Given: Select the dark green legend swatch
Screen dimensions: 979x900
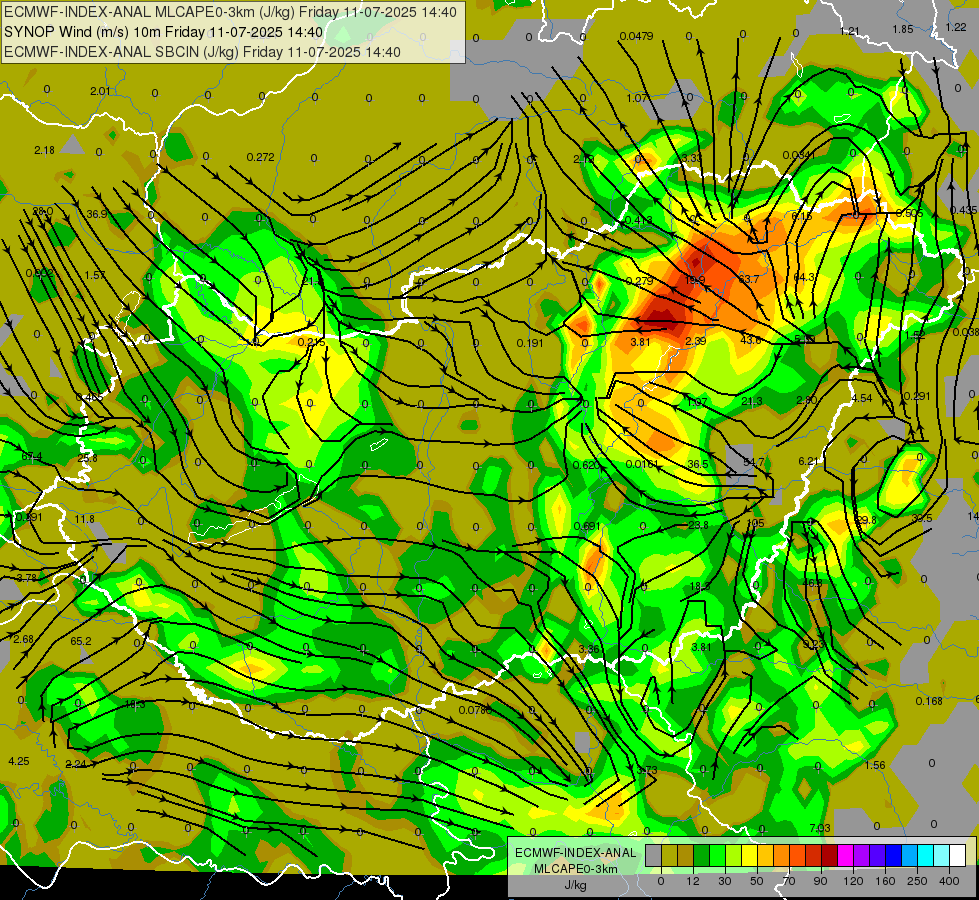Looking at the screenshot, I should point(702,855).
